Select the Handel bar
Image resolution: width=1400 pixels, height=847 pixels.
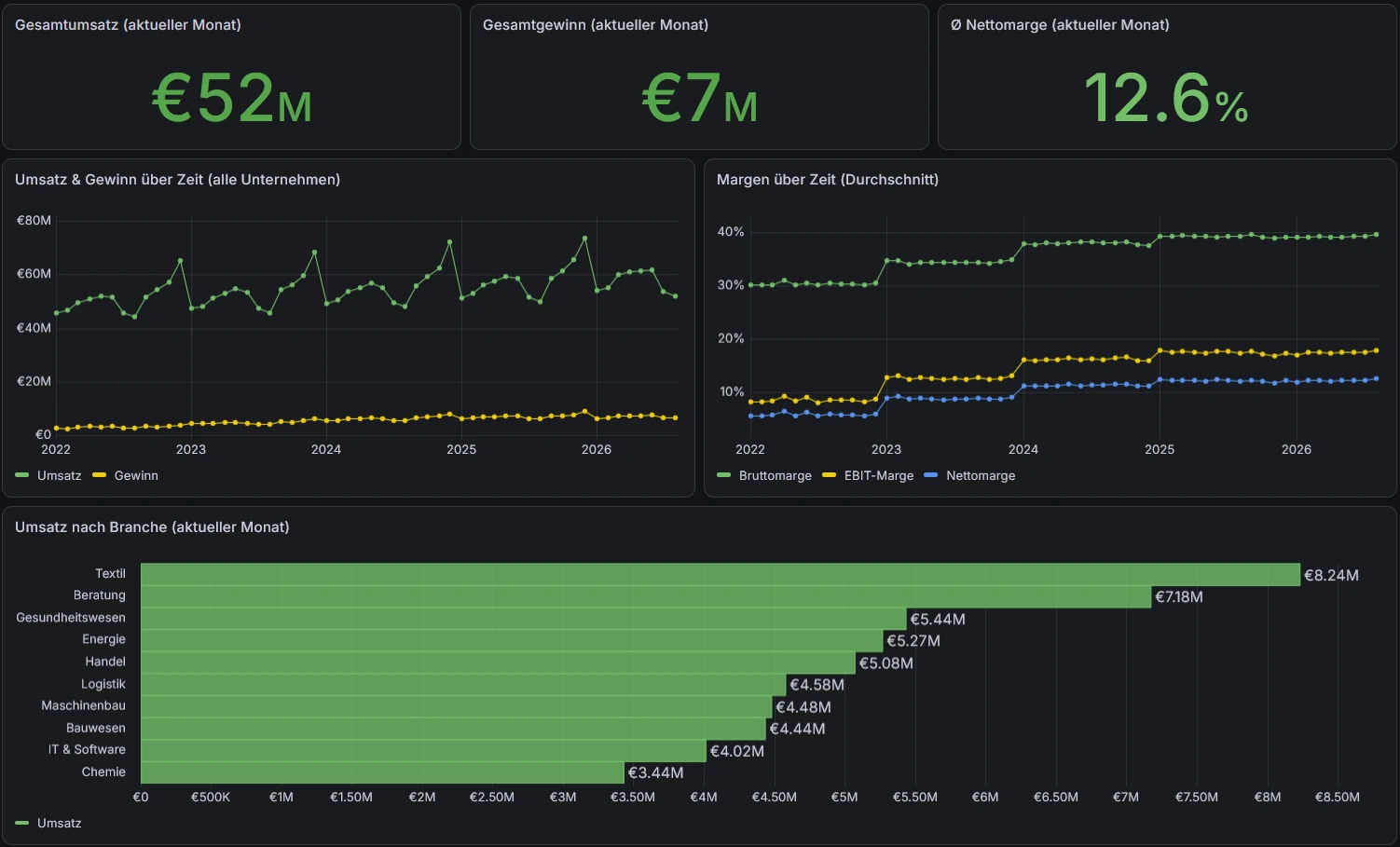pos(498,663)
